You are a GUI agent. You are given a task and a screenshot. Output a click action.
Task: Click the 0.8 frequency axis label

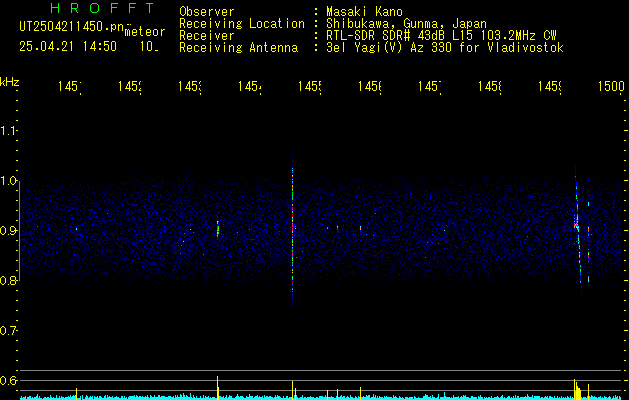pyautogui.click(x=8, y=280)
